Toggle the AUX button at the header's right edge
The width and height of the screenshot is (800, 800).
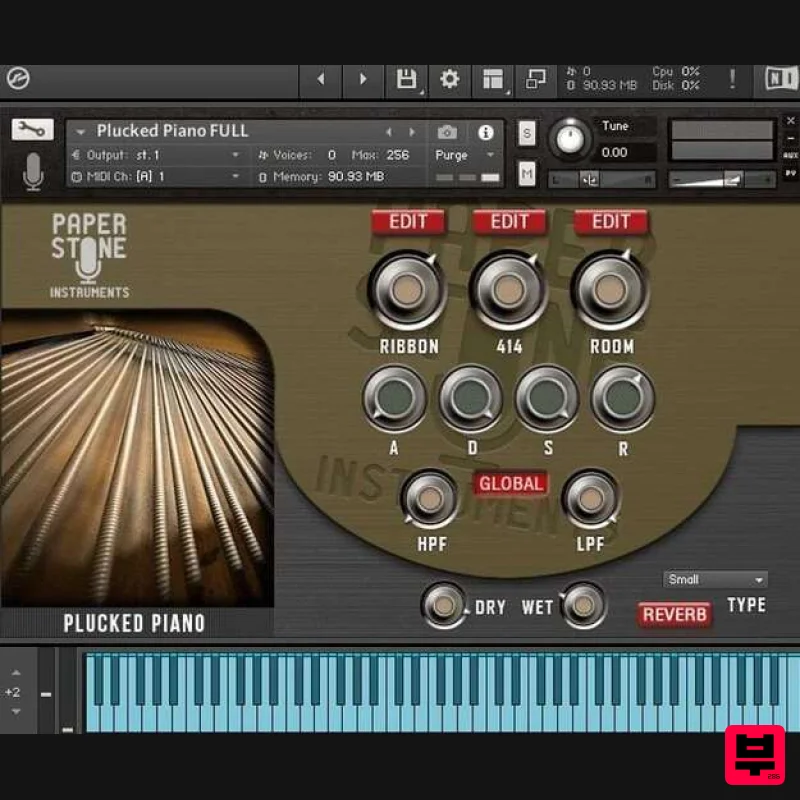(x=790, y=155)
